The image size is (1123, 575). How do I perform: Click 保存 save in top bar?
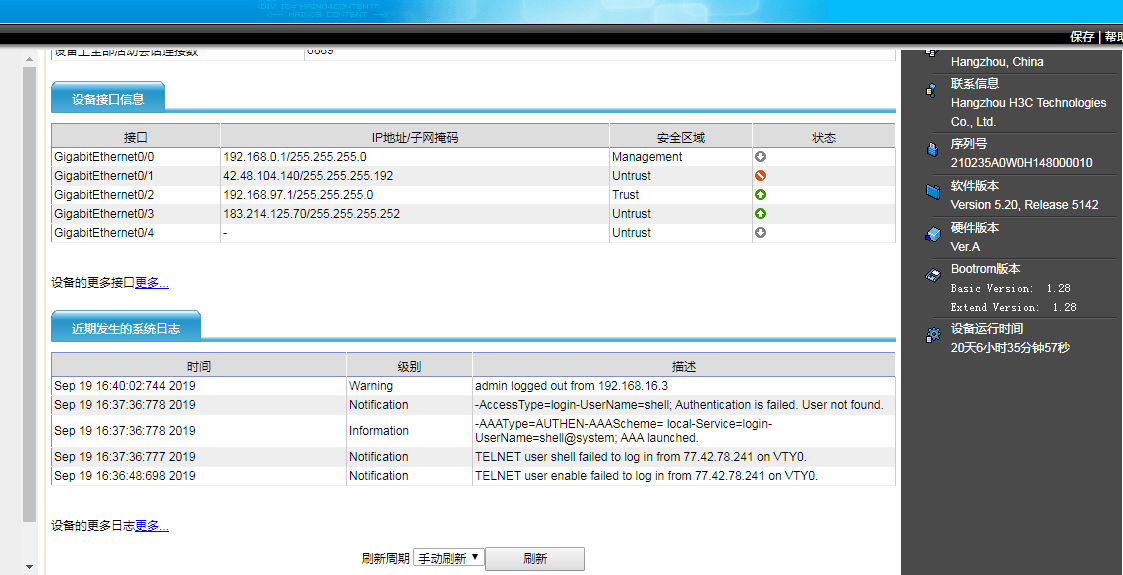click(1081, 37)
